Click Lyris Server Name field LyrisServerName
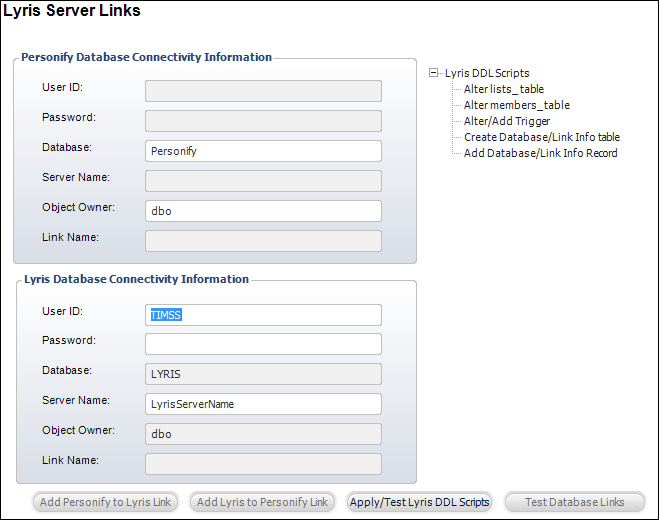This screenshot has height=520, width=659. click(264, 404)
